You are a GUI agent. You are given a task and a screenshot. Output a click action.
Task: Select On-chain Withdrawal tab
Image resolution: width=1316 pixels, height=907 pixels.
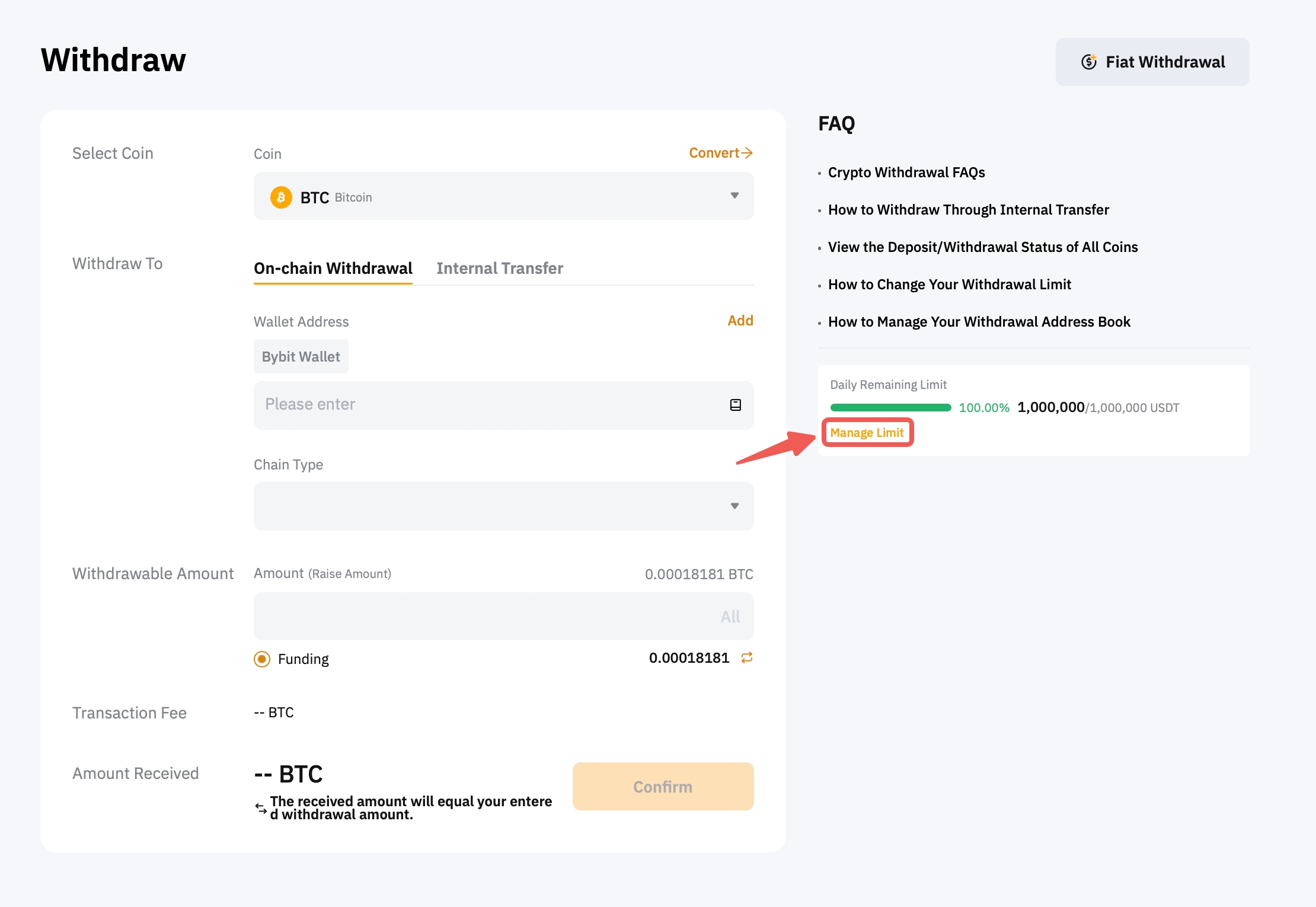click(333, 269)
